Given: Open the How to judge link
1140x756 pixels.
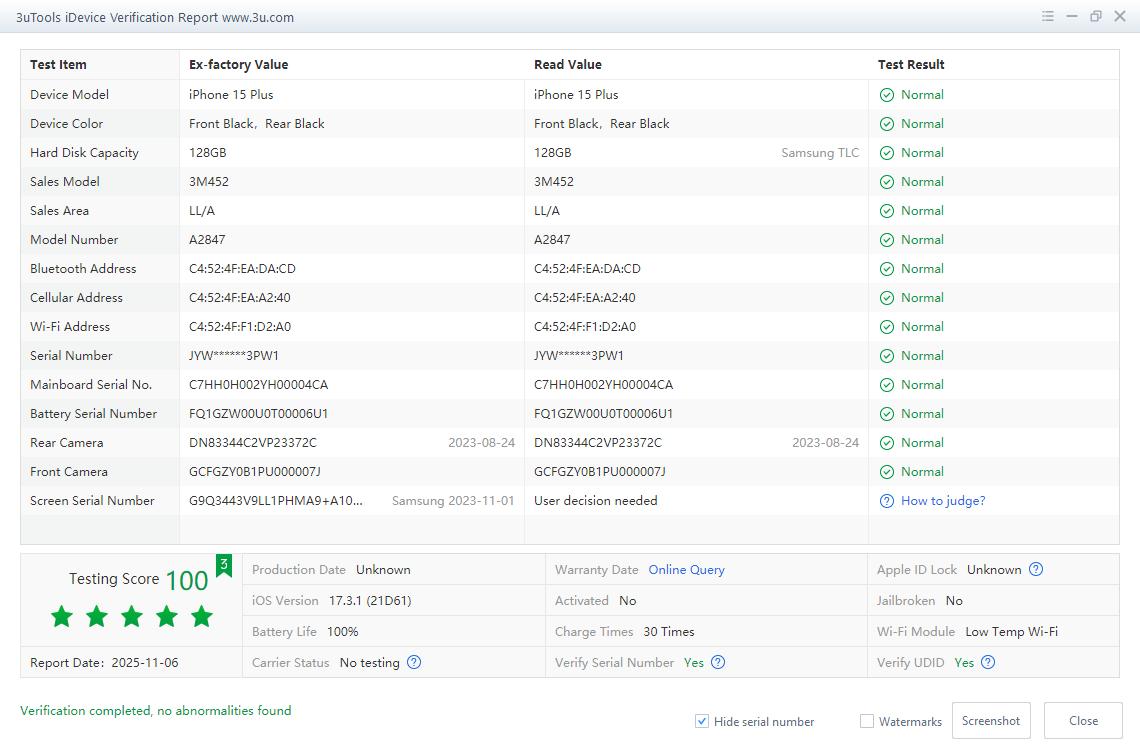Looking at the screenshot, I should click(x=942, y=501).
